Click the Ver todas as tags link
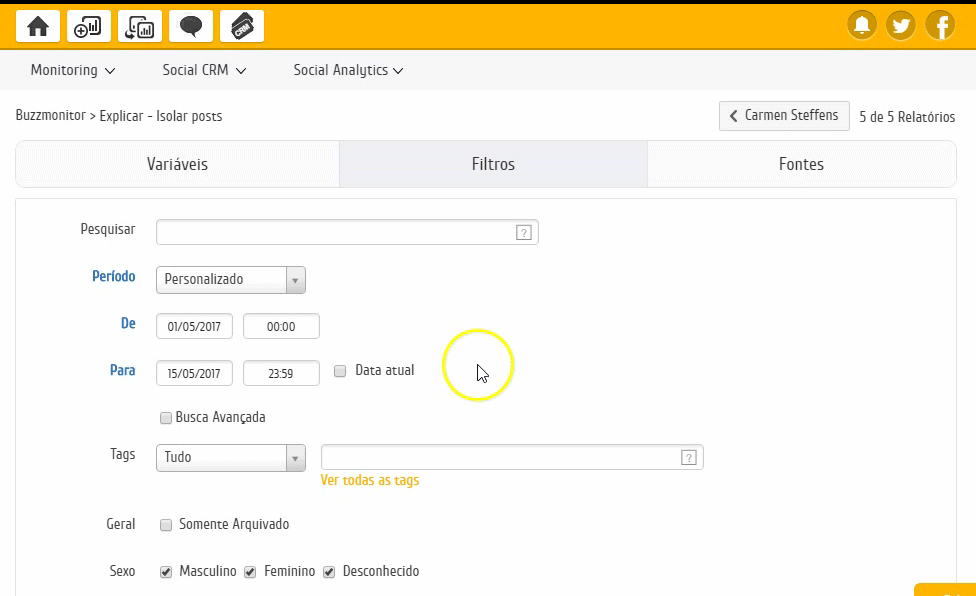976x596 pixels. tap(369, 481)
